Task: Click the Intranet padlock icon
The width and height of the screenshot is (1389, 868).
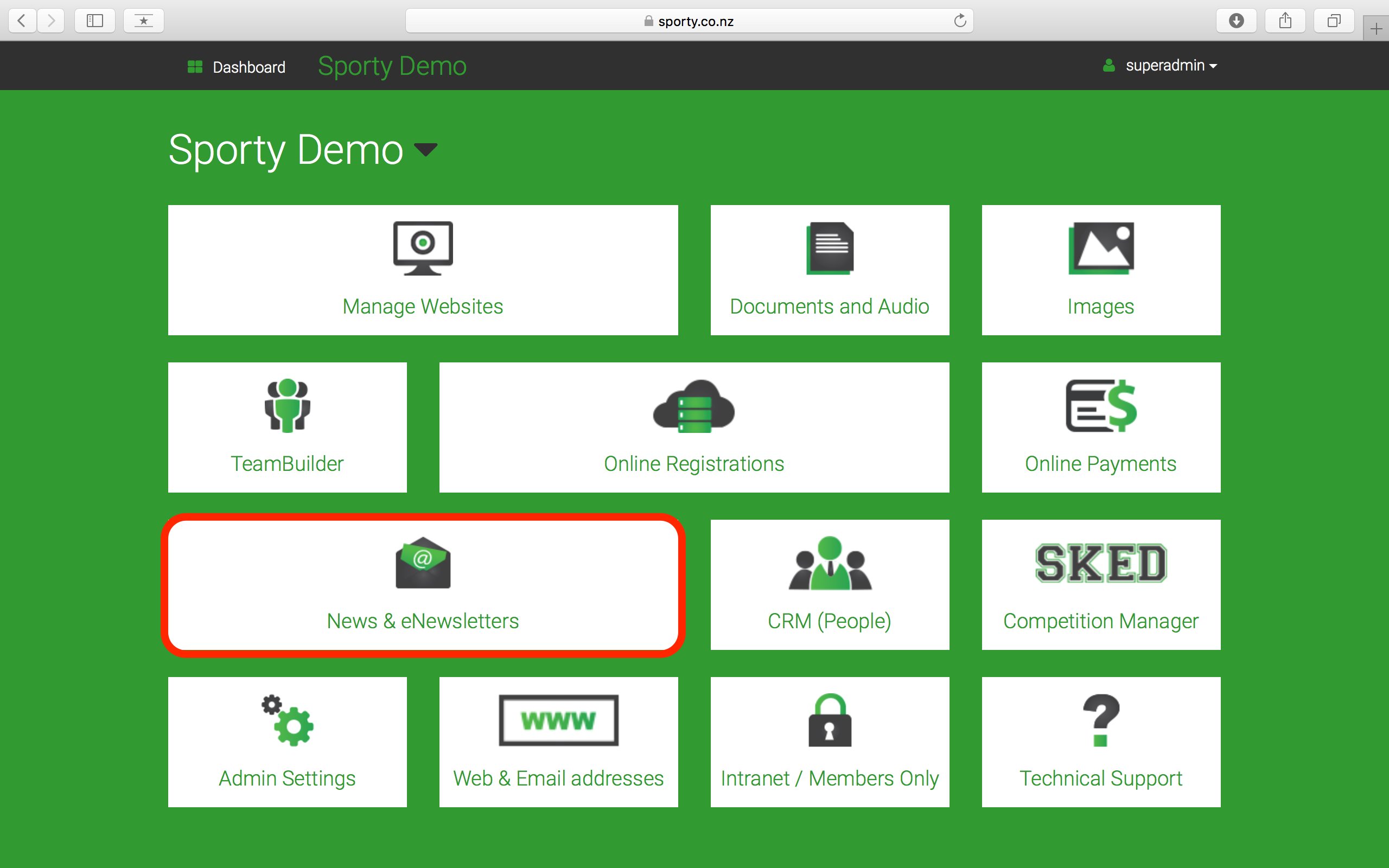Action: [x=830, y=720]
